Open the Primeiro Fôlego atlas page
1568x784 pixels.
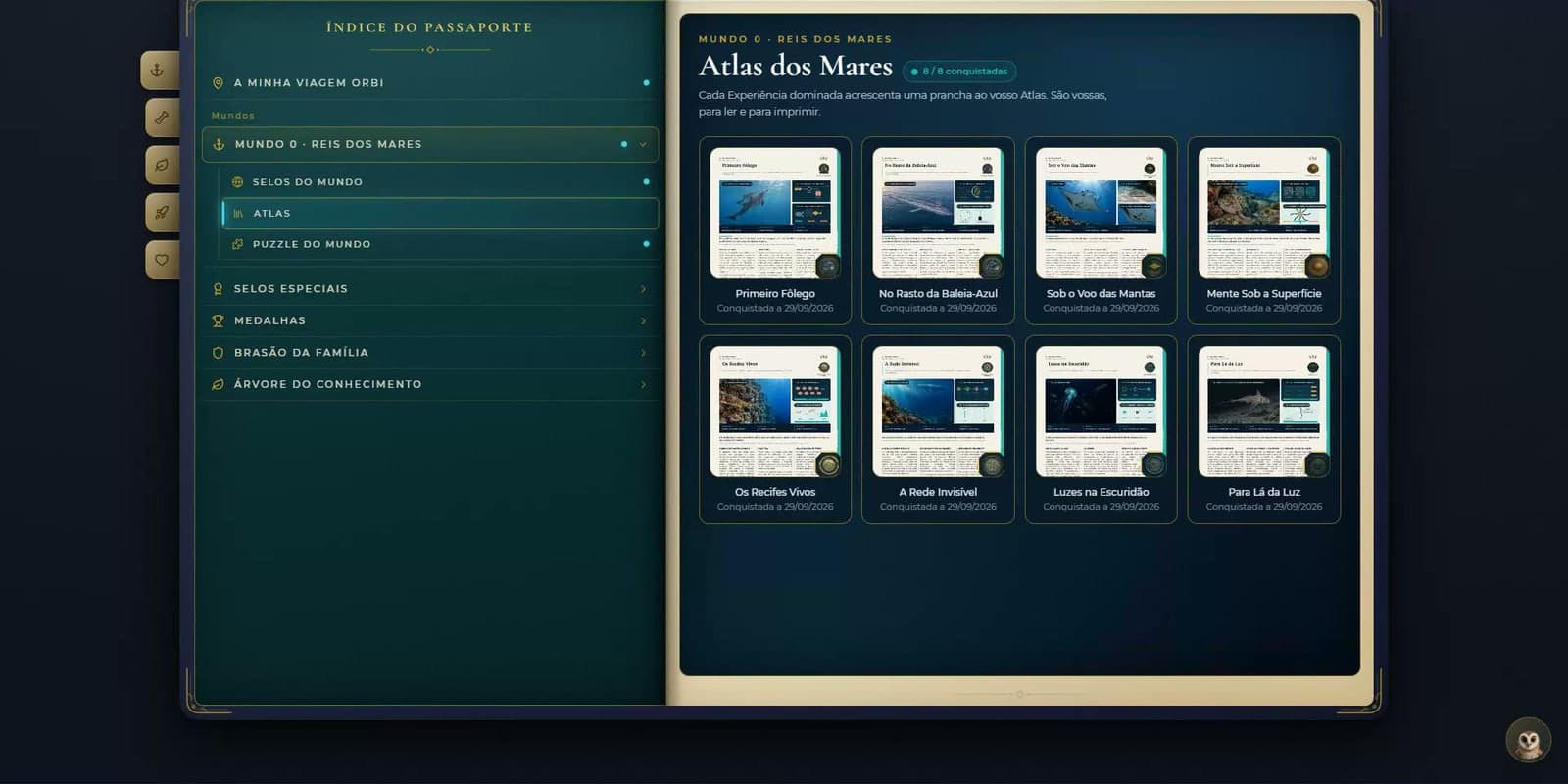775,230
